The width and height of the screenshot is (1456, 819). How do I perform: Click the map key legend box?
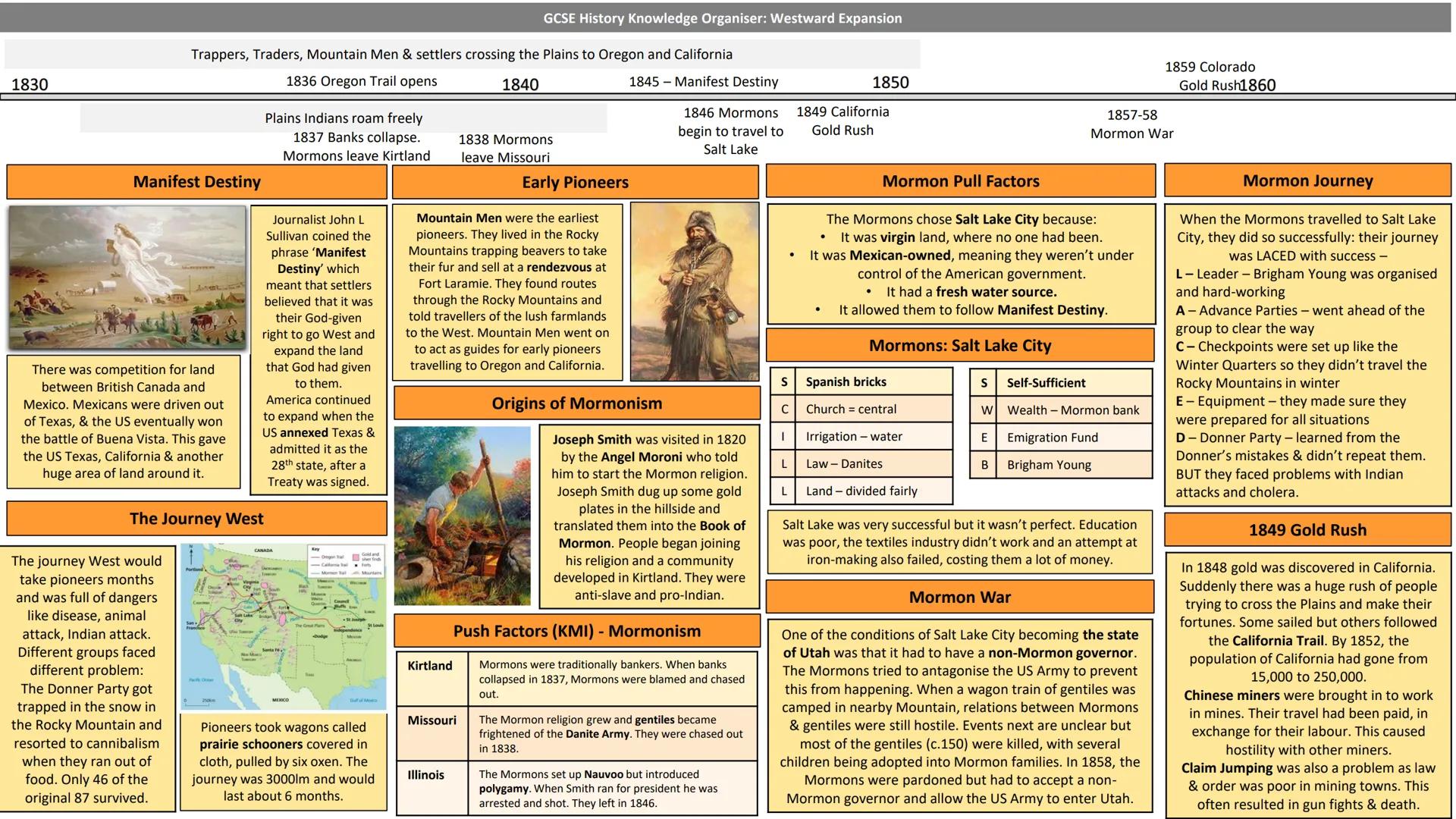[347, 561]
